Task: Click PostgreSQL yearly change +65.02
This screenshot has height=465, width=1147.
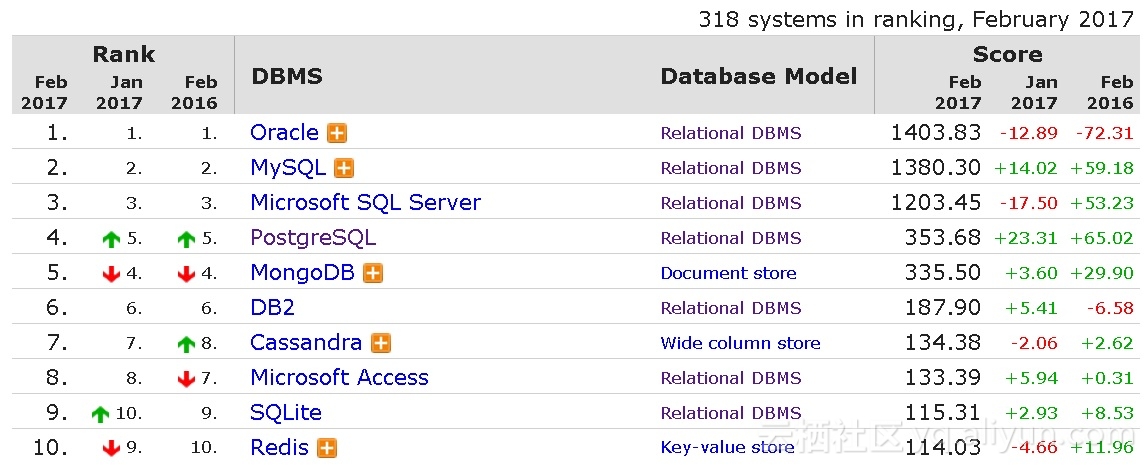Action: pos(1102,238)
